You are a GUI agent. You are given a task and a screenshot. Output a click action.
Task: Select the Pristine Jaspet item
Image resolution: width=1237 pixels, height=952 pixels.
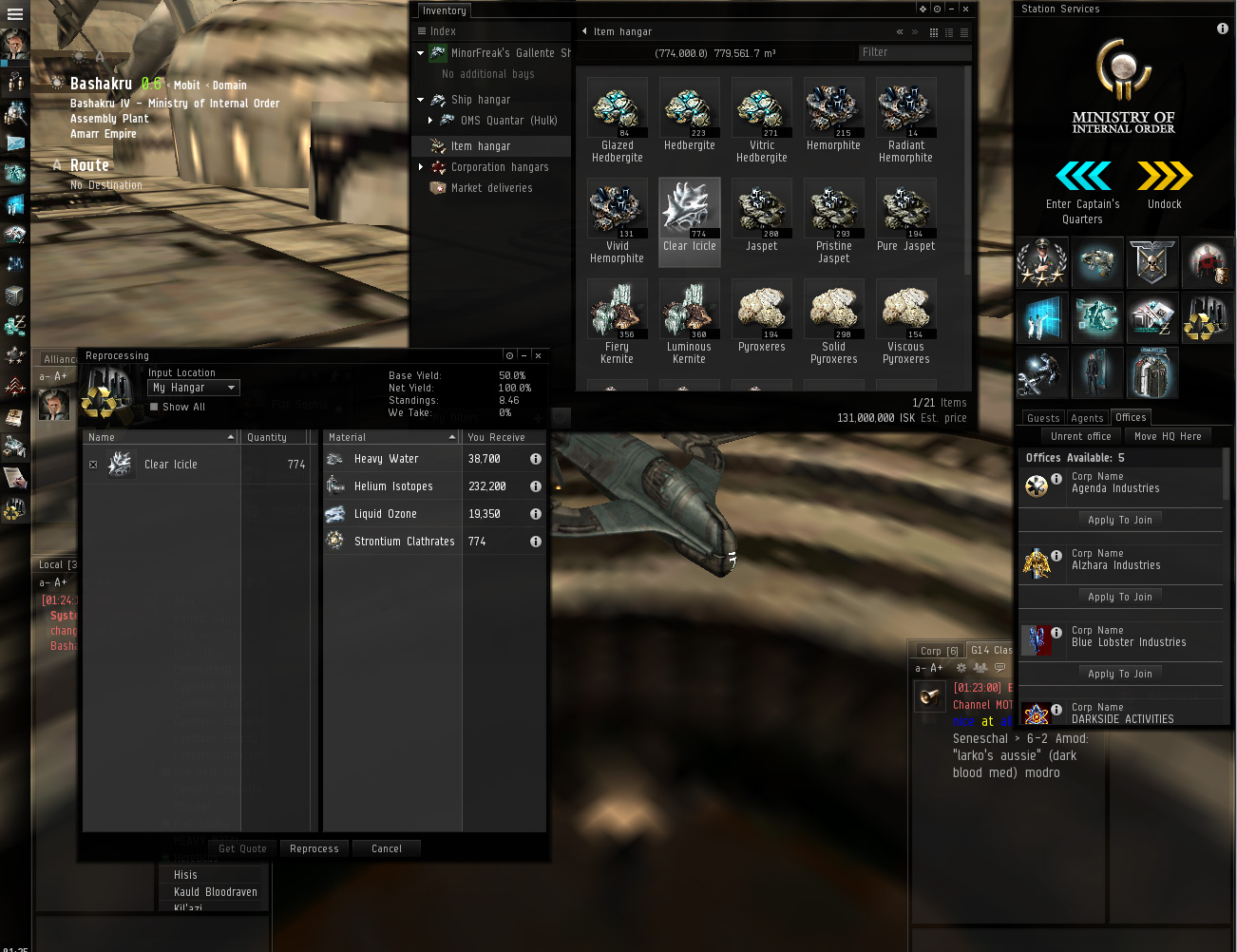[834, 221]
